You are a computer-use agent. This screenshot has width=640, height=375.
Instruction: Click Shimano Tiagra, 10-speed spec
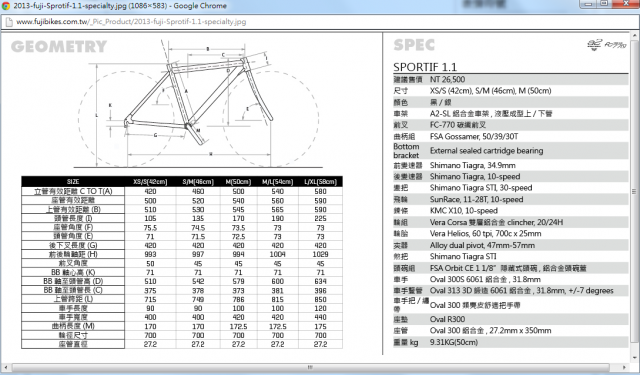pyautogui.click(x=475, y=176)
